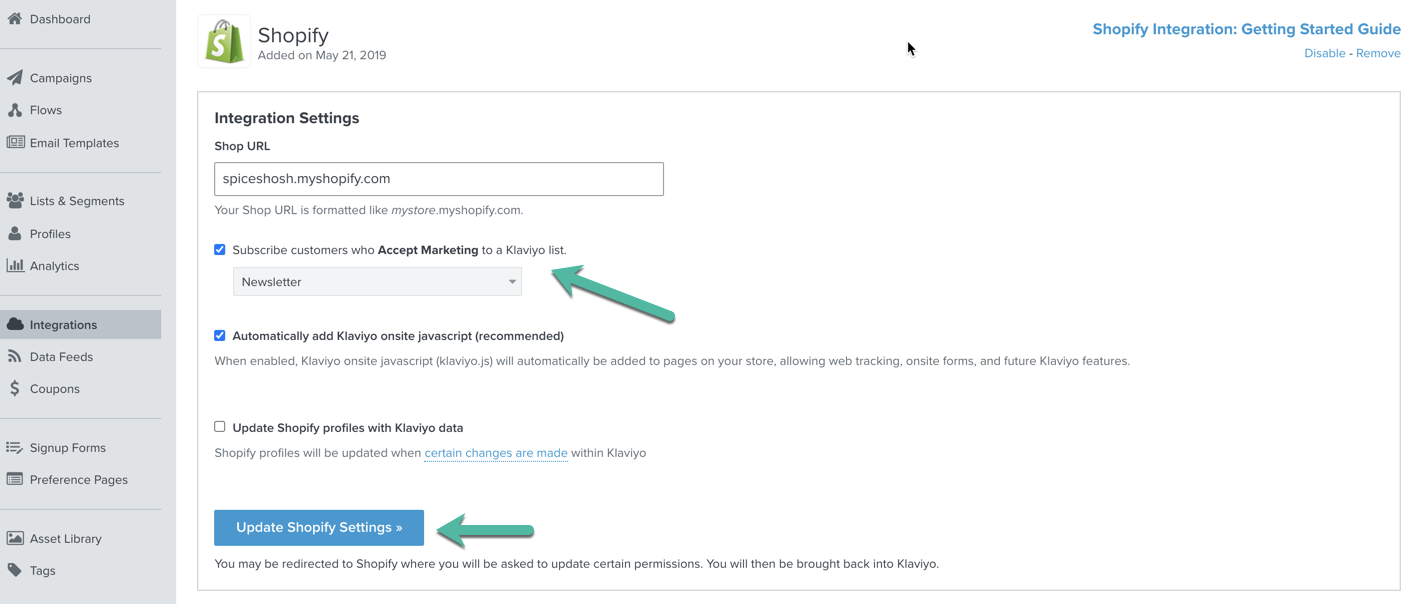This screenshot has width=1421, height=604.
Task: Uncheck Subscribe customers who Accept Marketing
Action: (x=220, y=250)
